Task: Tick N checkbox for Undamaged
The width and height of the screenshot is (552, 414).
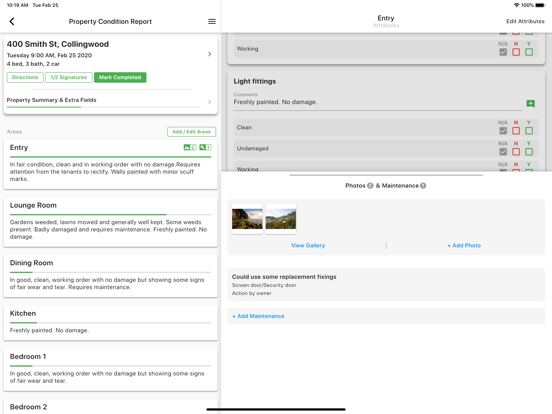Action: tap(516, 152)
